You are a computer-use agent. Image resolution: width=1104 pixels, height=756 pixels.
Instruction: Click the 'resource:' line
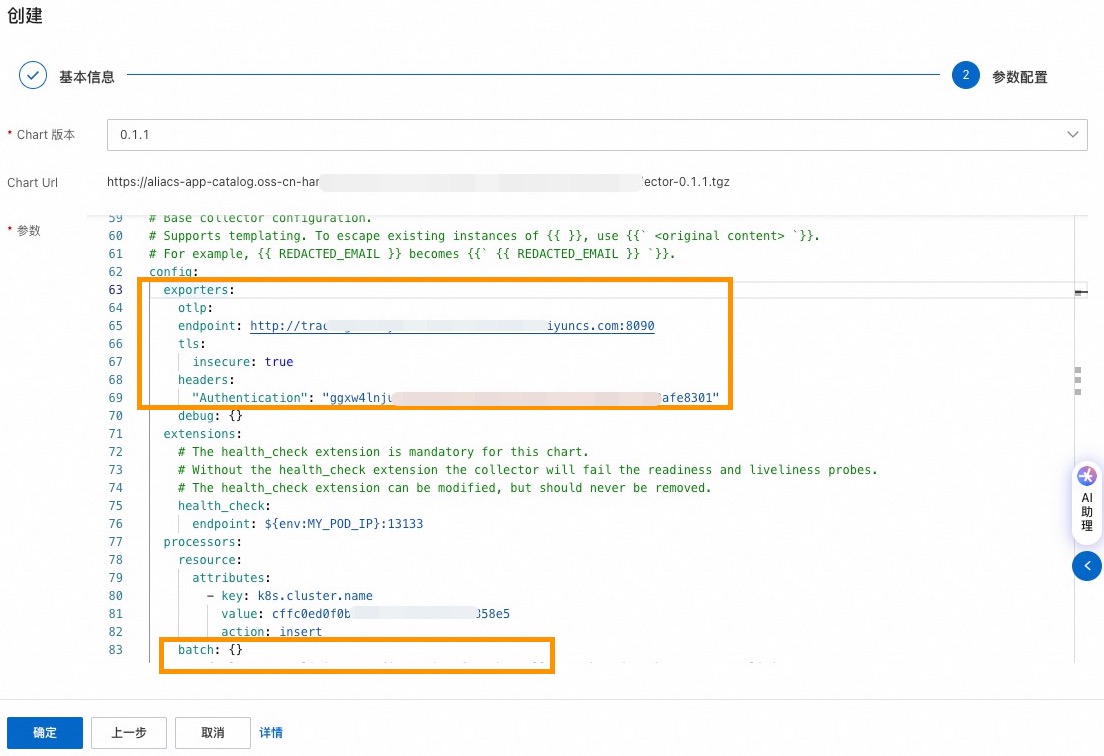210,560
